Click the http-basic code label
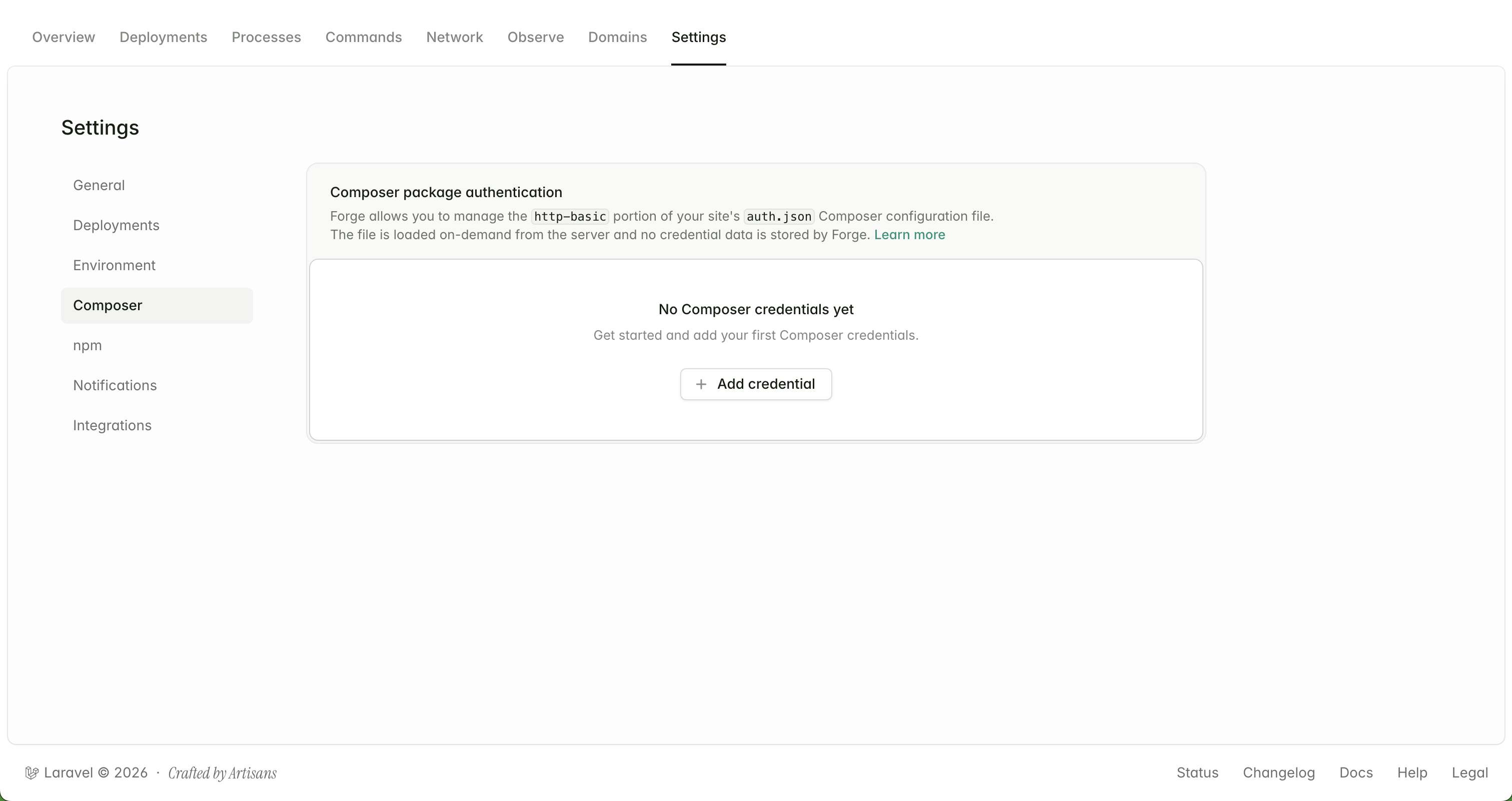This screenshot has height=801, width=1512. 570,217
